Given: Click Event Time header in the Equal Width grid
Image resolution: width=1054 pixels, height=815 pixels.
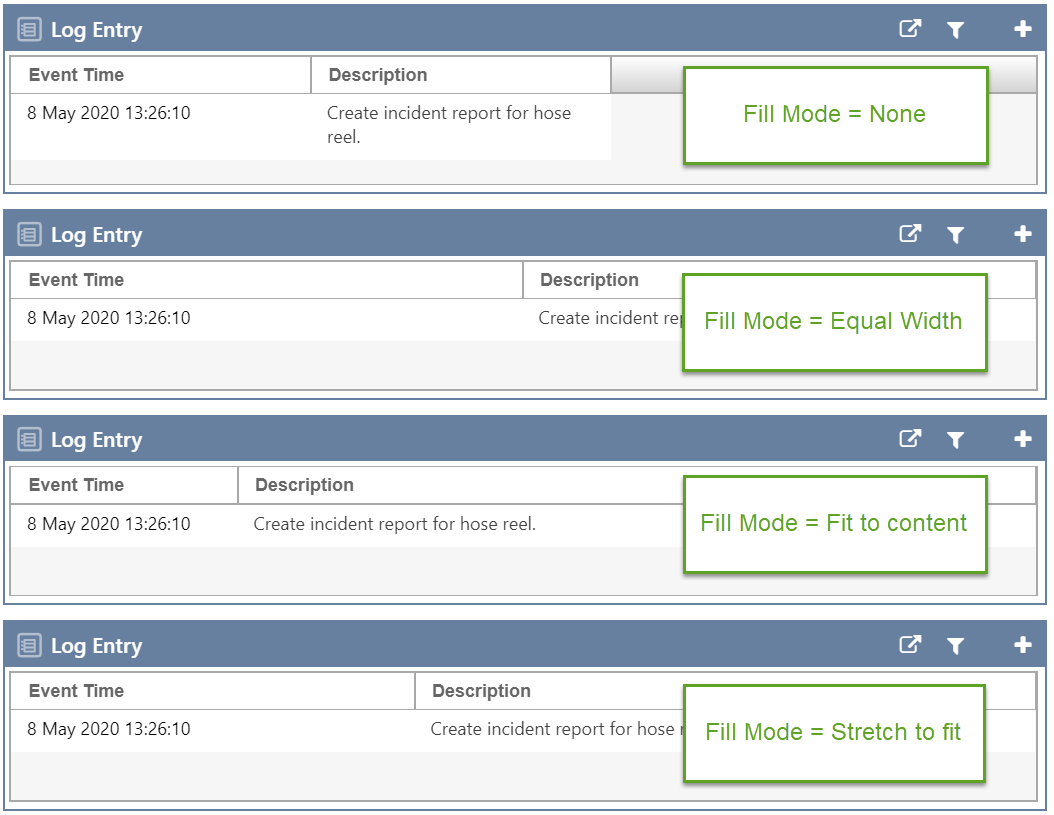Looking at the screenshot, I should [x=77, y=280].
